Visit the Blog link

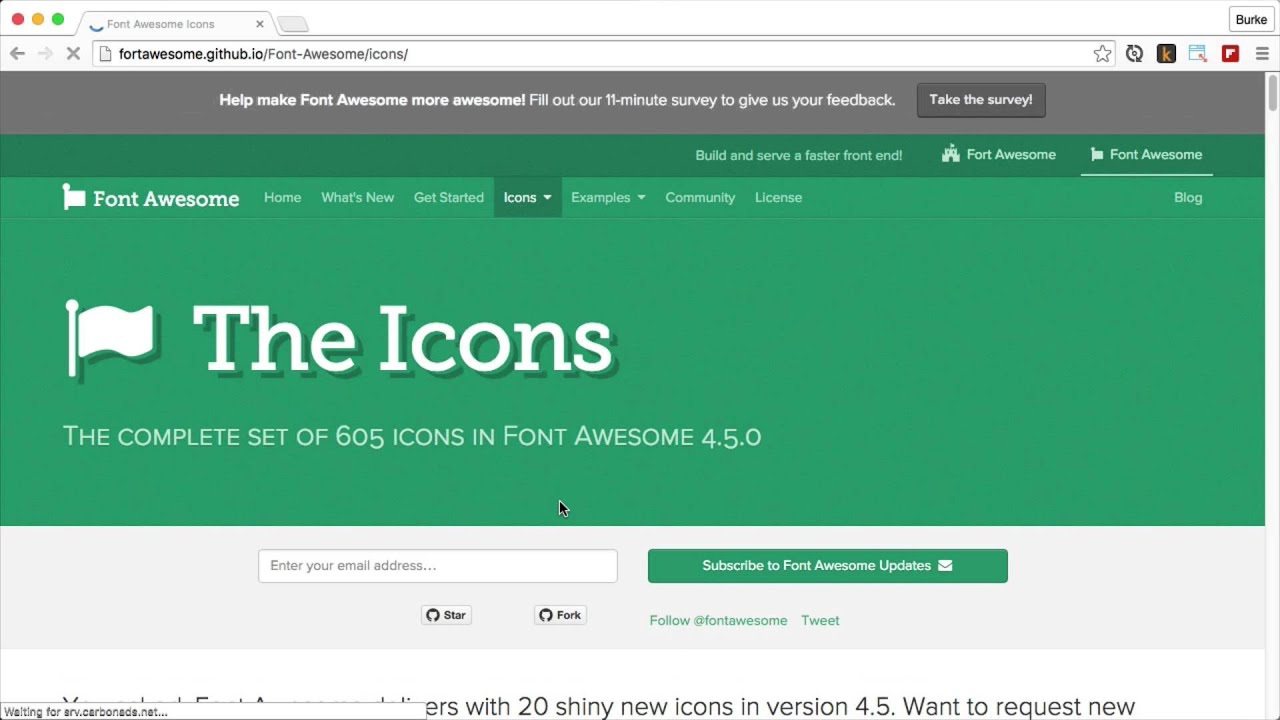click(x=1188, y=198)
